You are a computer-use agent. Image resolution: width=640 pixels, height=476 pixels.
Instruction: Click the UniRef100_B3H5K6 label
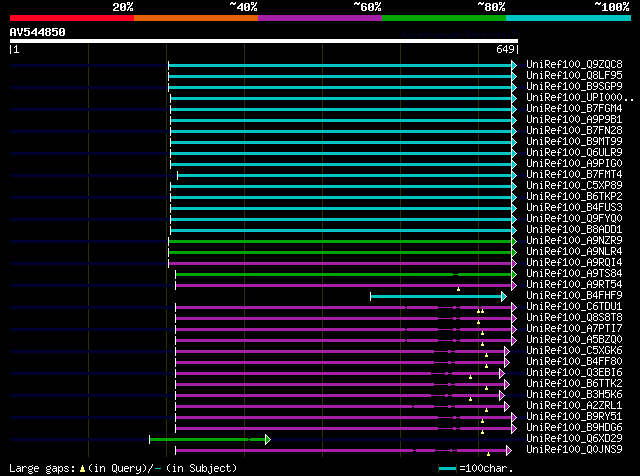tap(574, 395)
